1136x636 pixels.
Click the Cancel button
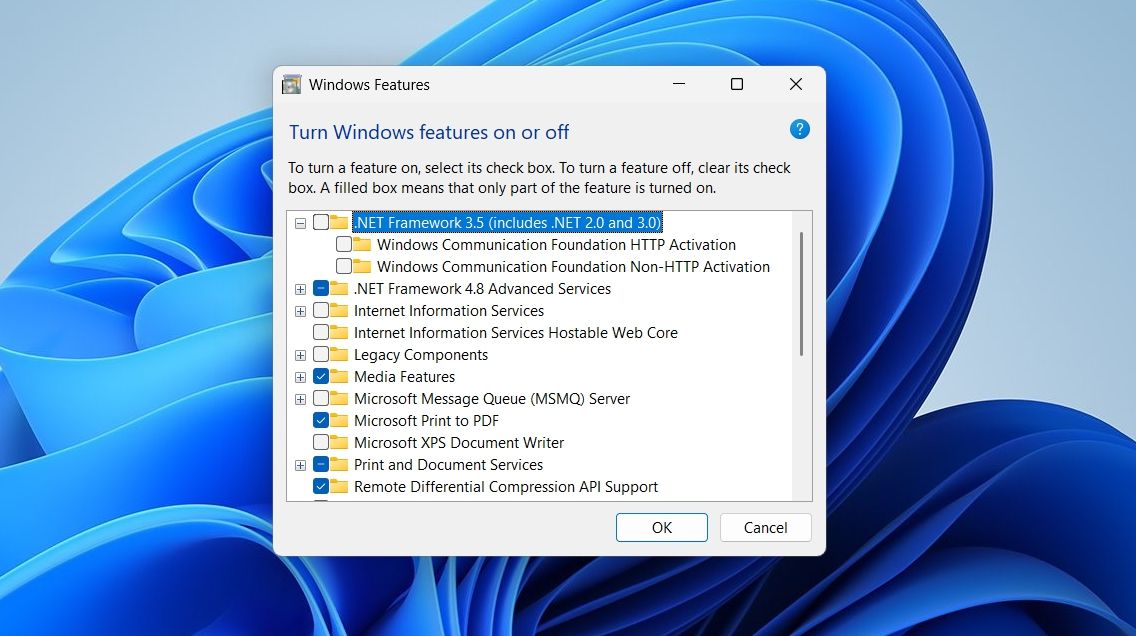[765, 527]
